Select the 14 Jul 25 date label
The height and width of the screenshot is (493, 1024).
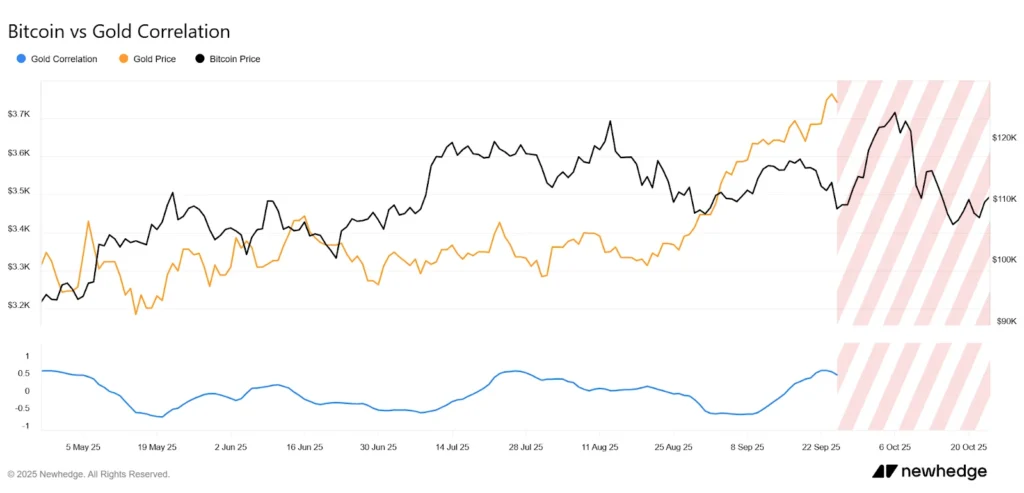pos(452,447)
